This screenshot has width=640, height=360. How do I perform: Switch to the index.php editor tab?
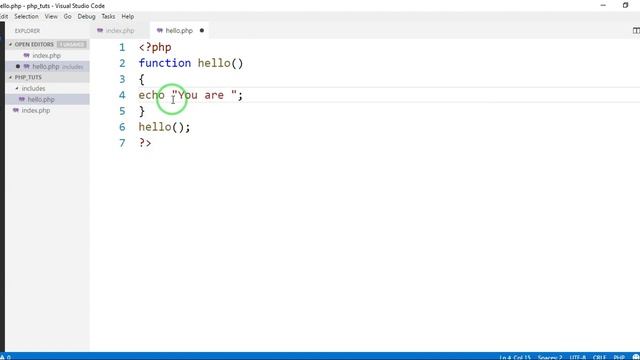120,31
